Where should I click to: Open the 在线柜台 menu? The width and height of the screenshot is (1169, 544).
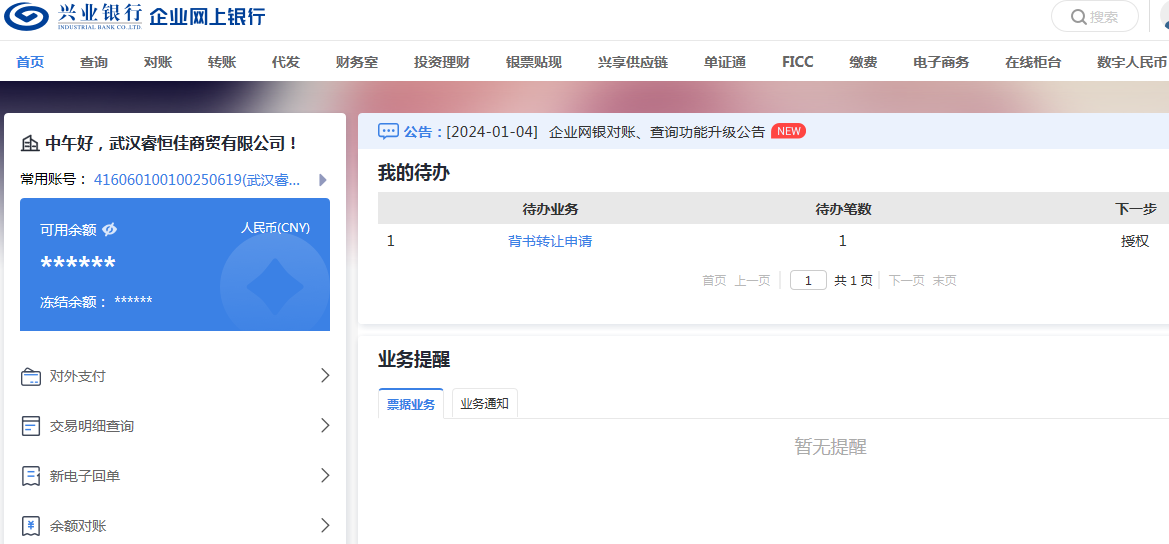(x=1033, y=63)
